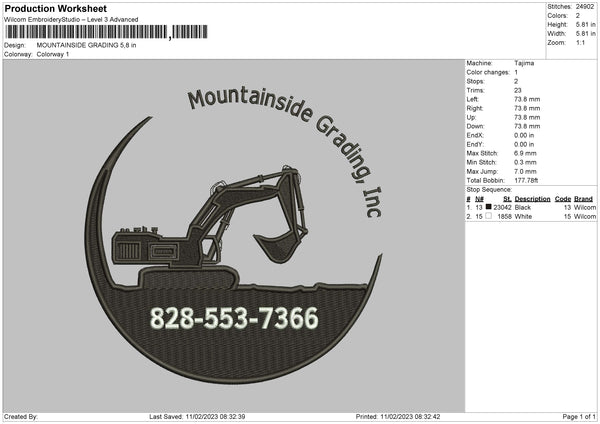Screen dimensions: 600x424
Task: Click the Max Jump value 7.0 mm
Action: [x=525, y=171]
